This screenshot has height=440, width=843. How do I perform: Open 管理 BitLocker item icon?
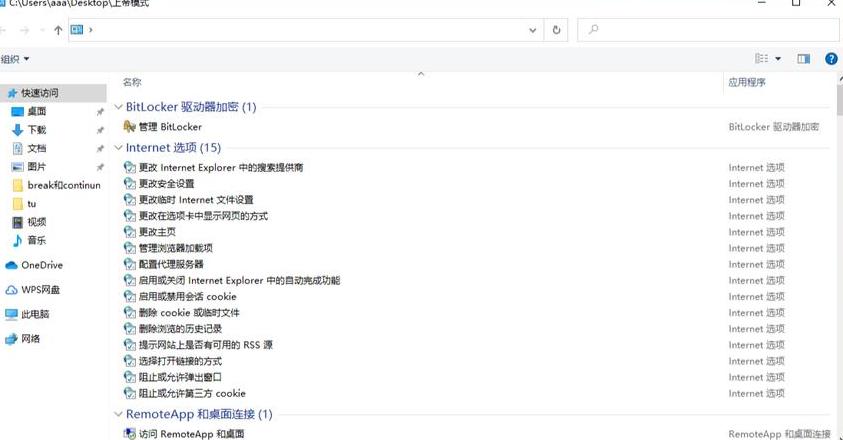coord(130,126)
